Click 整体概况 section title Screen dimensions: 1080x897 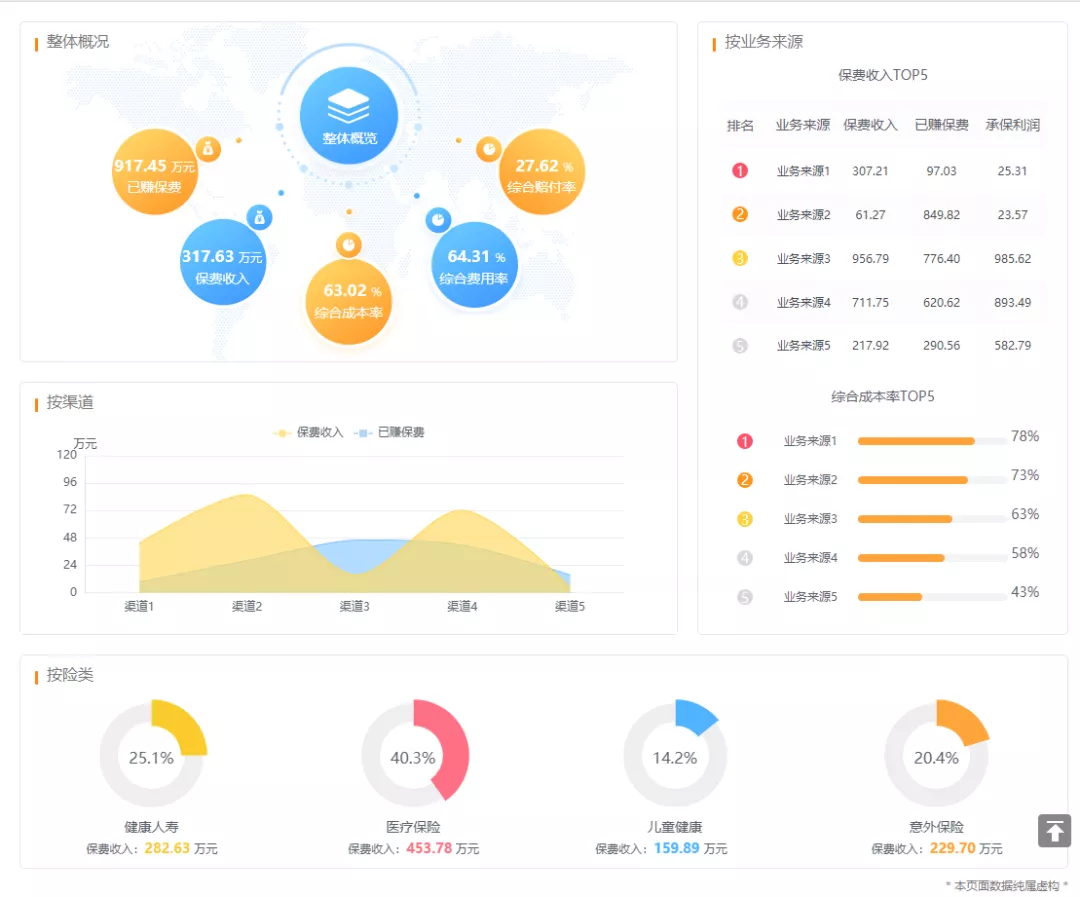click(x=78, y=42)
